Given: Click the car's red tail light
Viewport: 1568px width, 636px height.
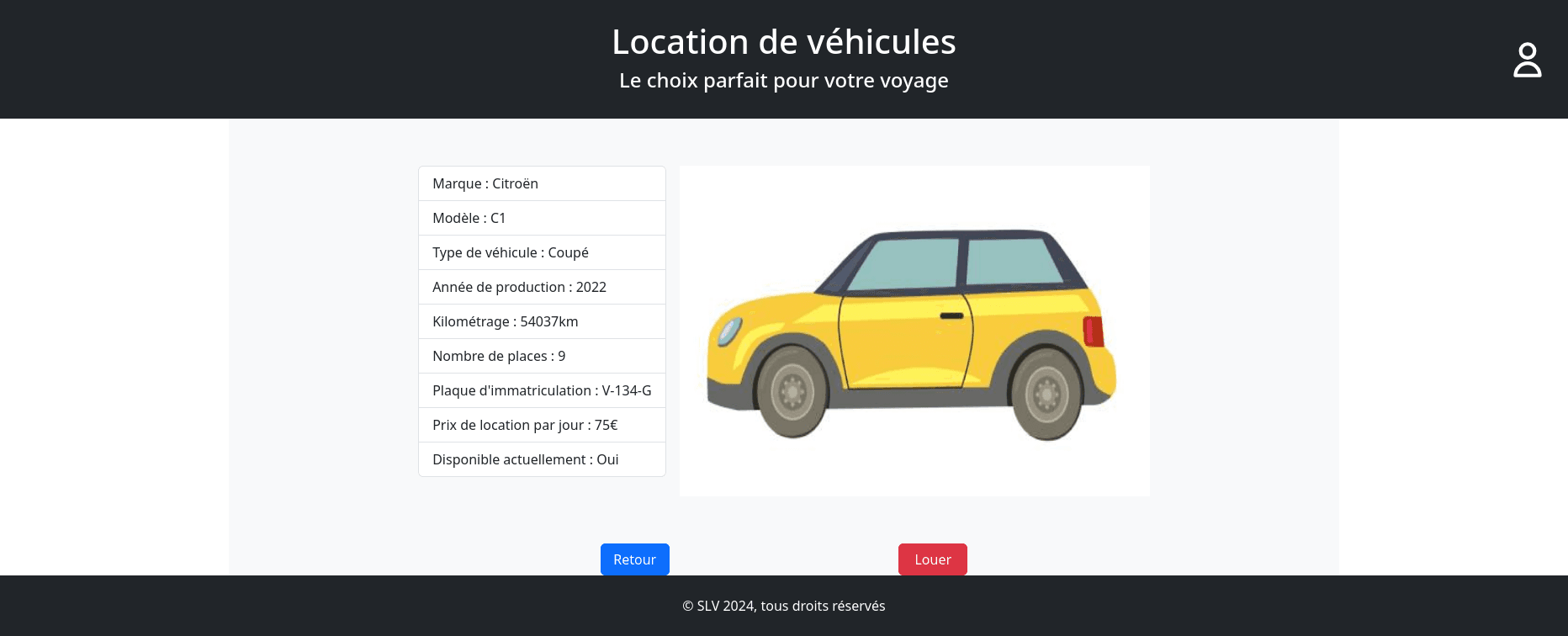Looking at the screenshot, I should [1093, 331].
